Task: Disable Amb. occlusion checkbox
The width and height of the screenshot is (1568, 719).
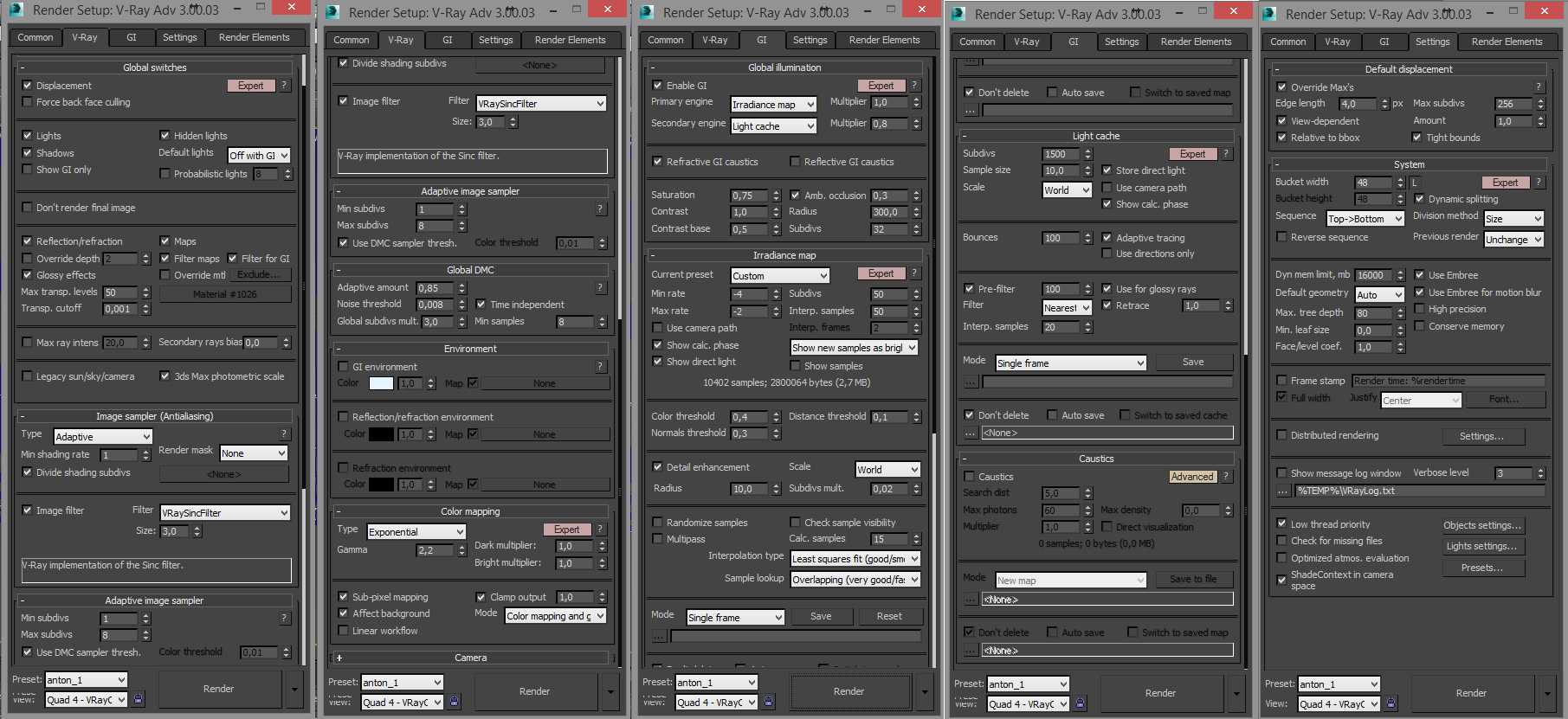Action: 796,196
